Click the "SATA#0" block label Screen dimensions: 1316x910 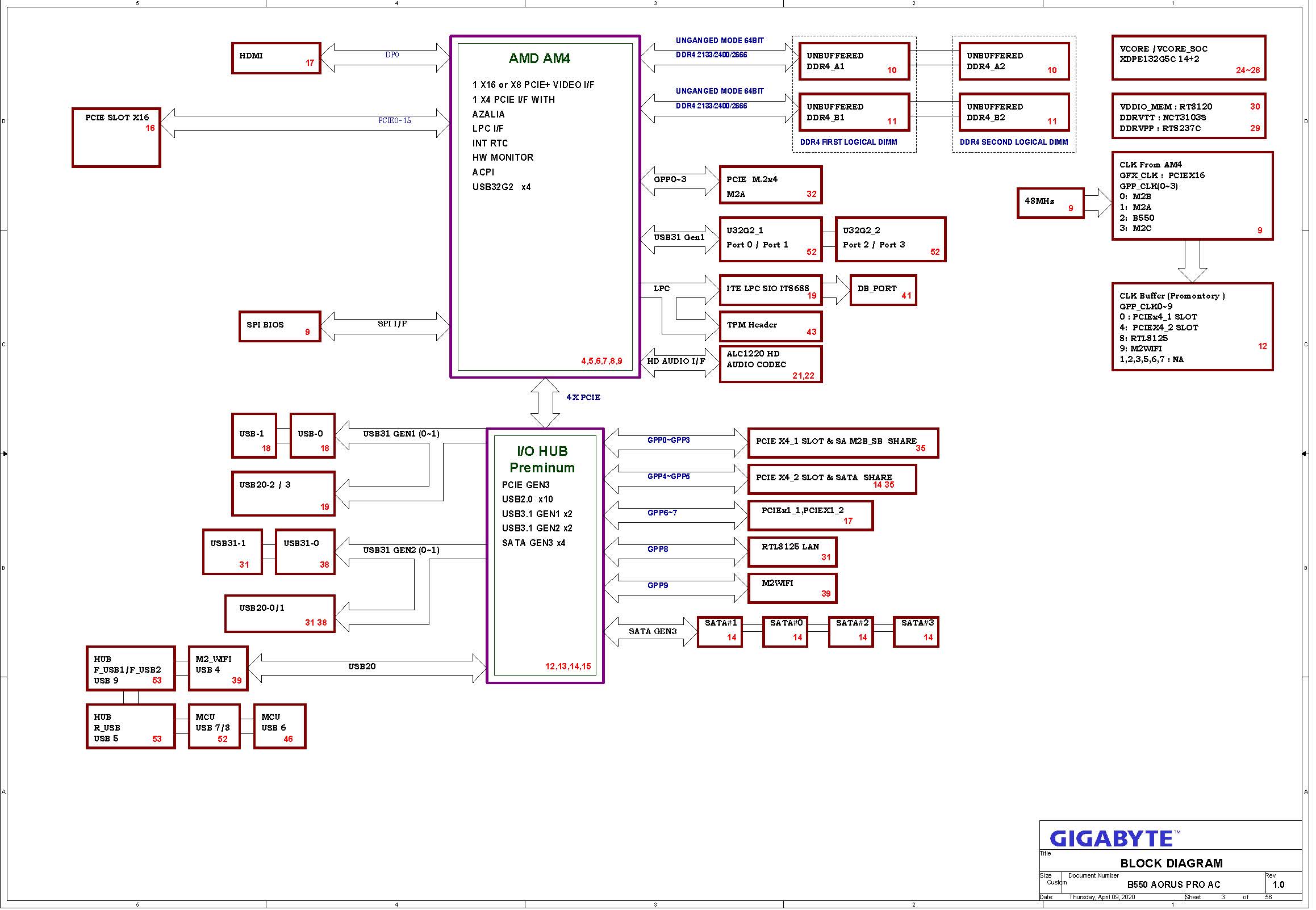tap(786, 623)
